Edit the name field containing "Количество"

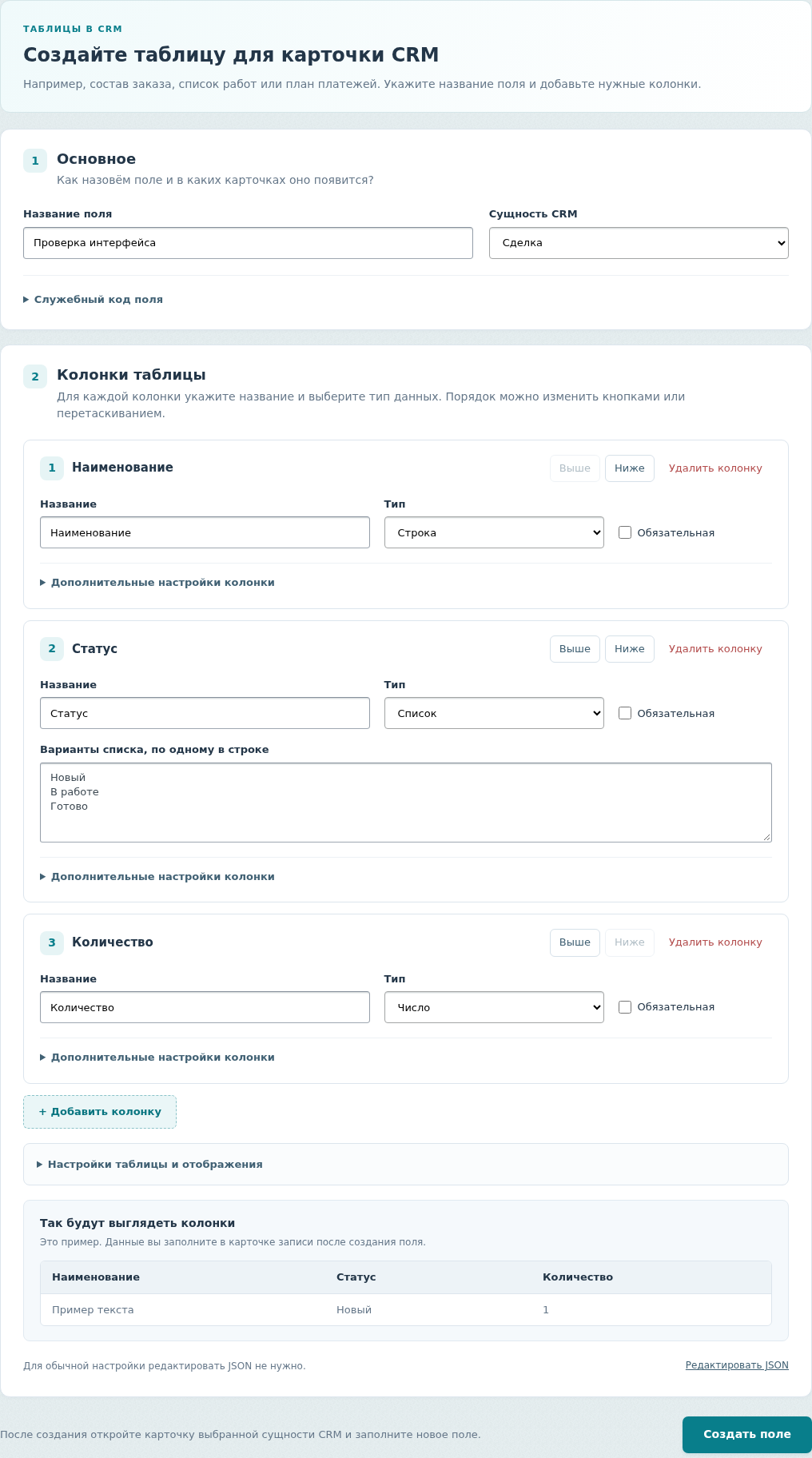[205, 1007]
